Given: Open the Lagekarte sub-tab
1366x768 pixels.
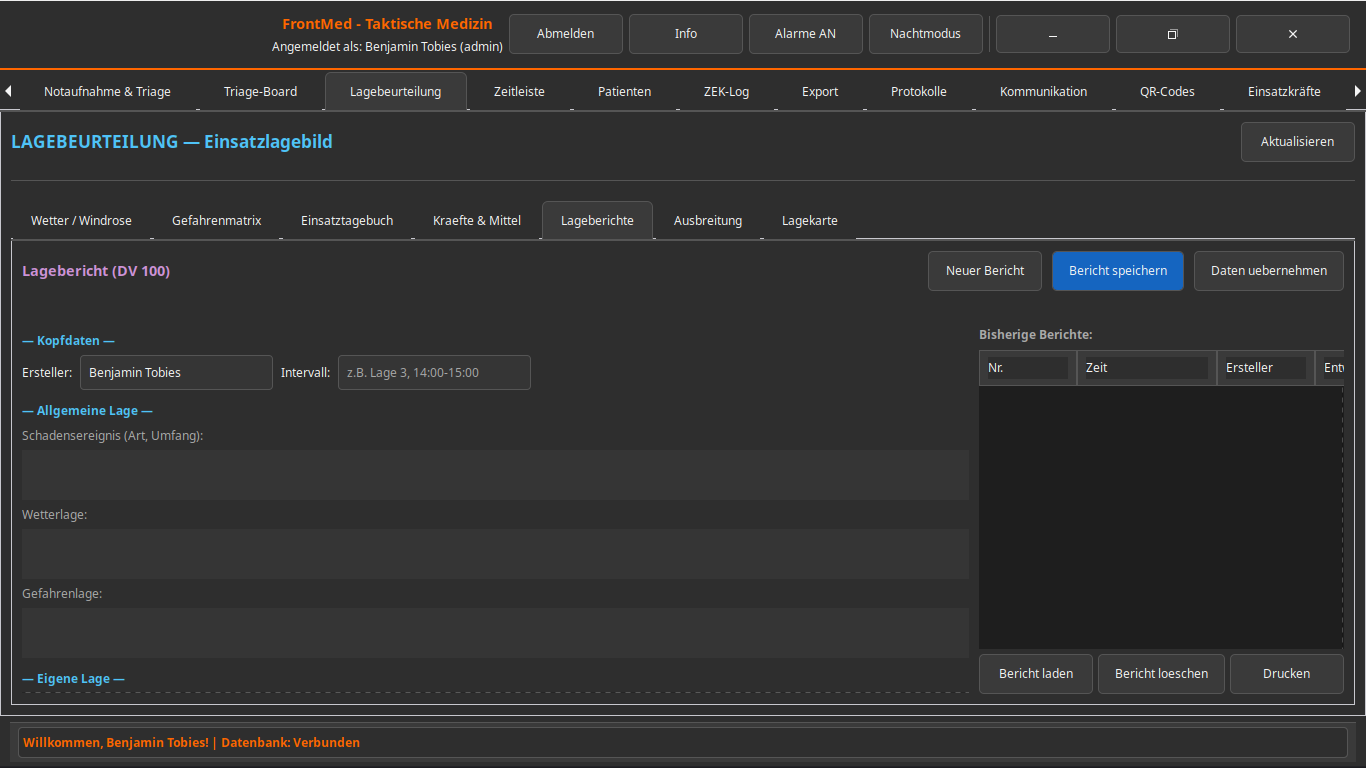Looking at the screenshot, I should click(x=809, y=220).
